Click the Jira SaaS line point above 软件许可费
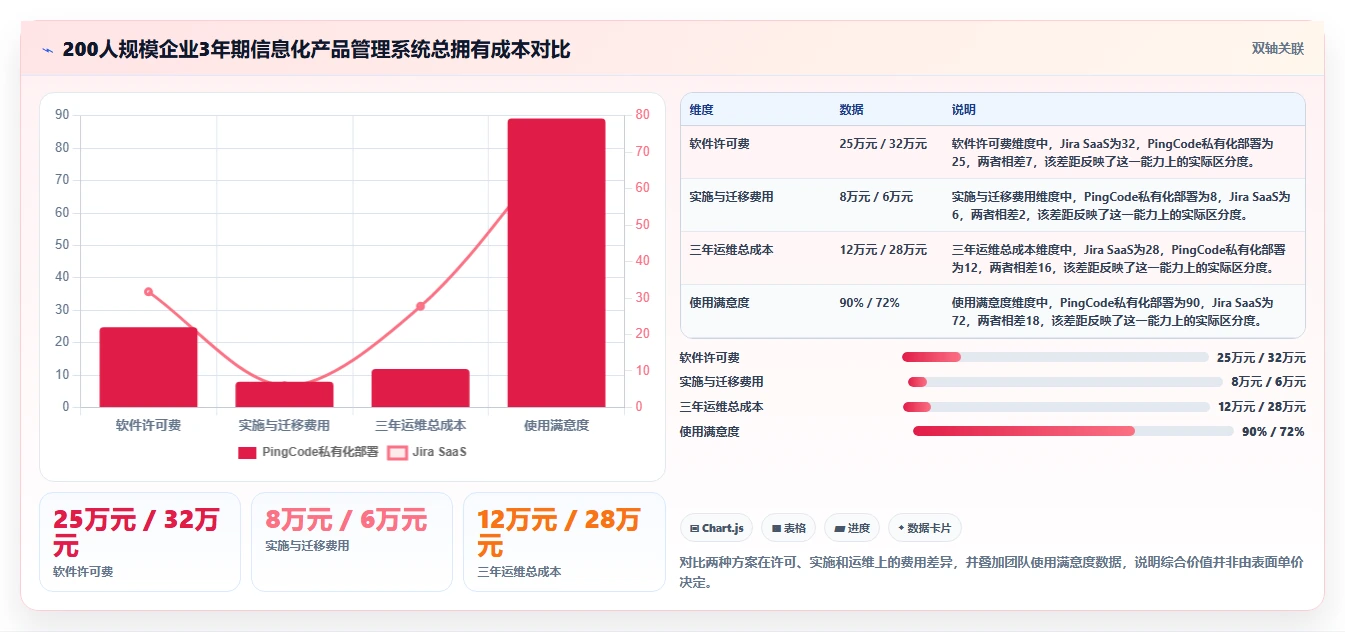 (x=148, y=291)
